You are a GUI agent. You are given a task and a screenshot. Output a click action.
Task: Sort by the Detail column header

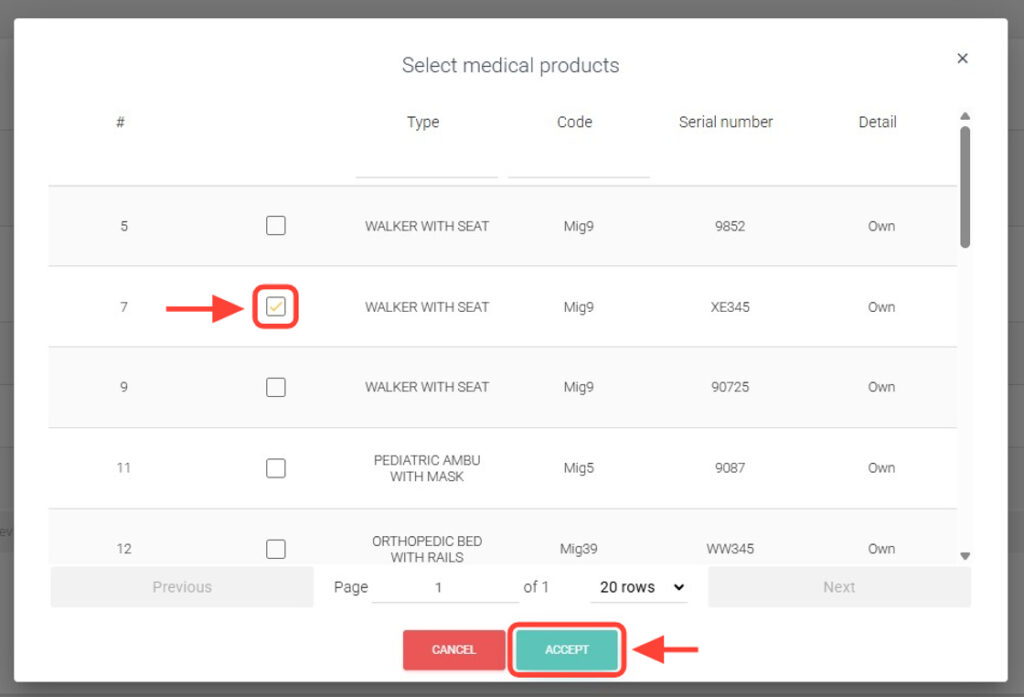click(877, 122)
